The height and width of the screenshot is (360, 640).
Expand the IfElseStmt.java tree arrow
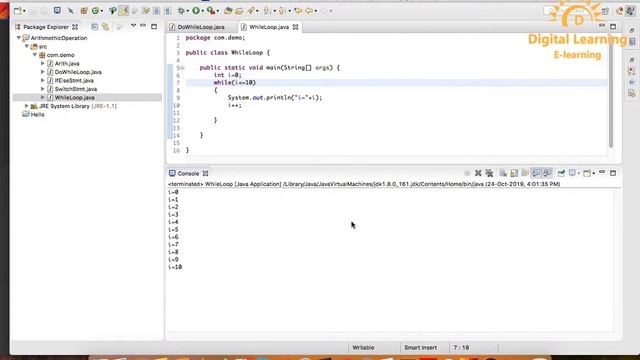click(42, 80)
